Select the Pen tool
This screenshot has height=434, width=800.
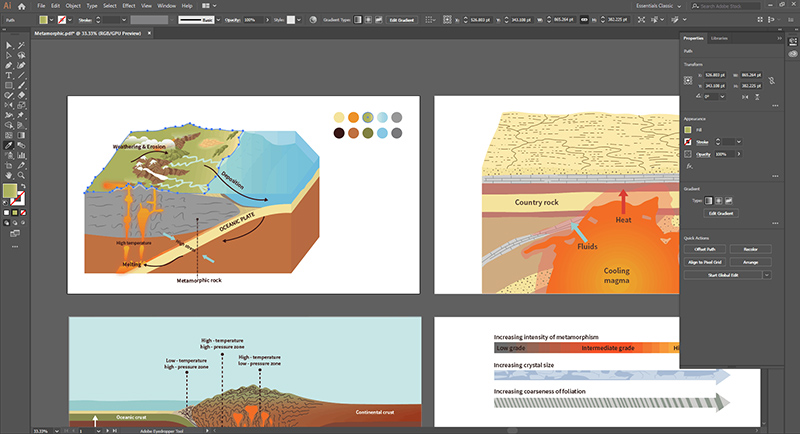9,65
